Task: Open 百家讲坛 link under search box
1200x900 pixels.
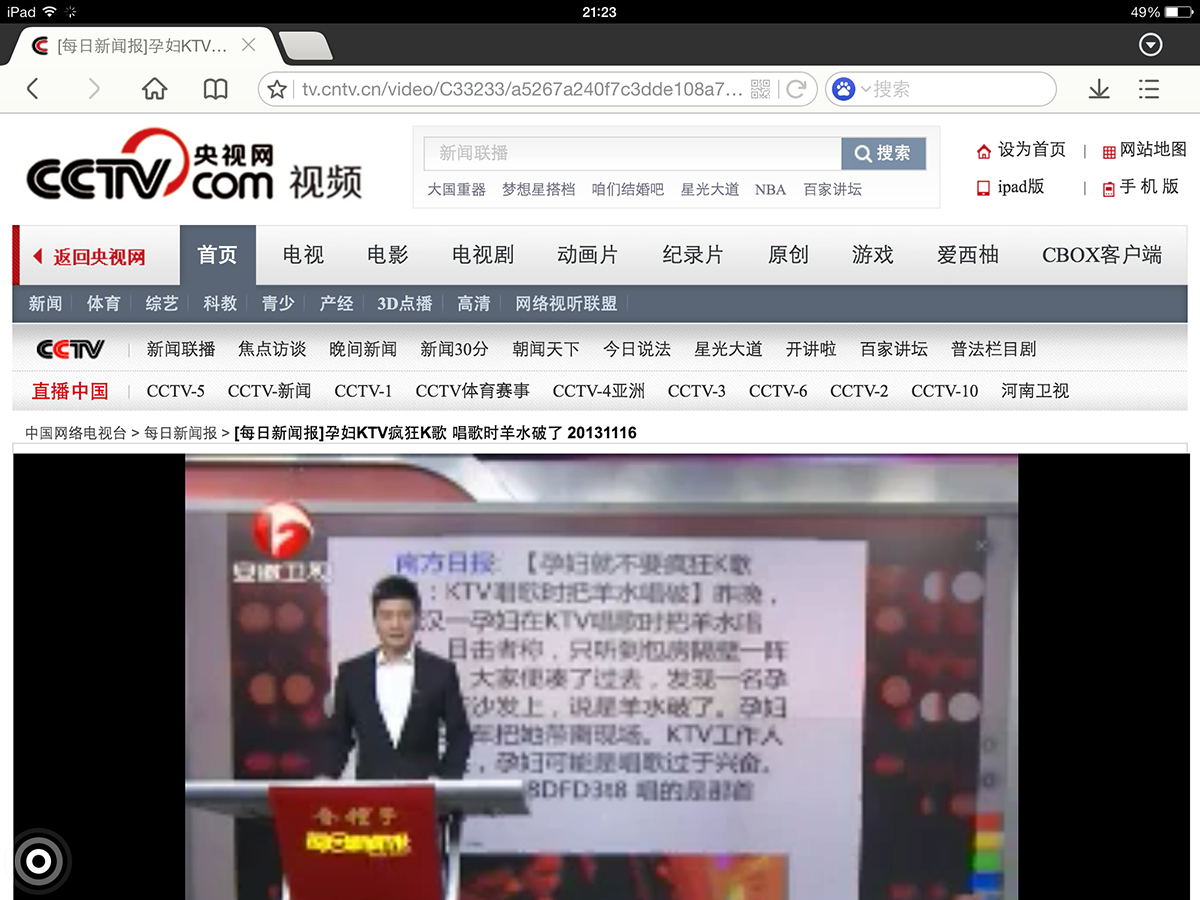Action: point(832,189)
